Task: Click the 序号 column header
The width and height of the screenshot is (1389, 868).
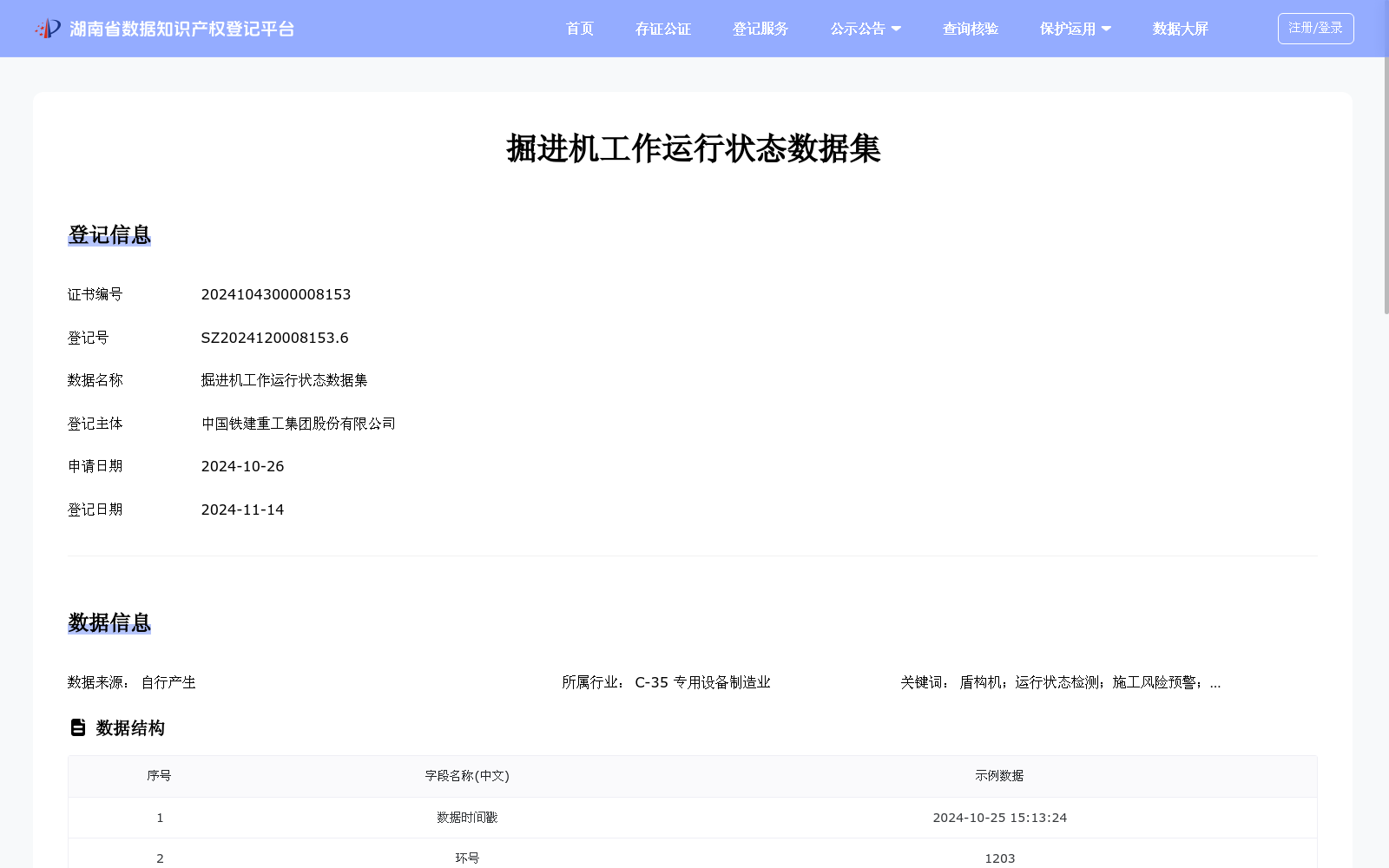Action: (159, 776)
